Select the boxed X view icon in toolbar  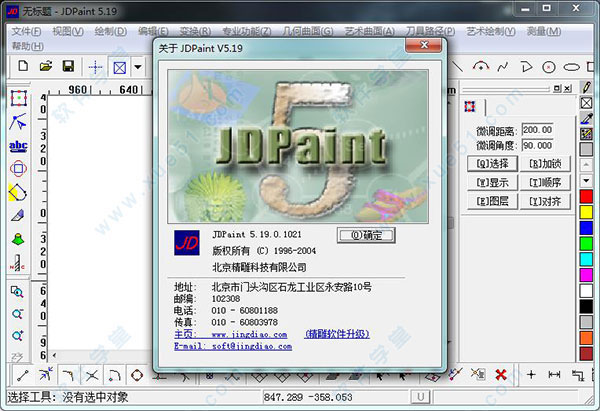click(x=120, y=68)
